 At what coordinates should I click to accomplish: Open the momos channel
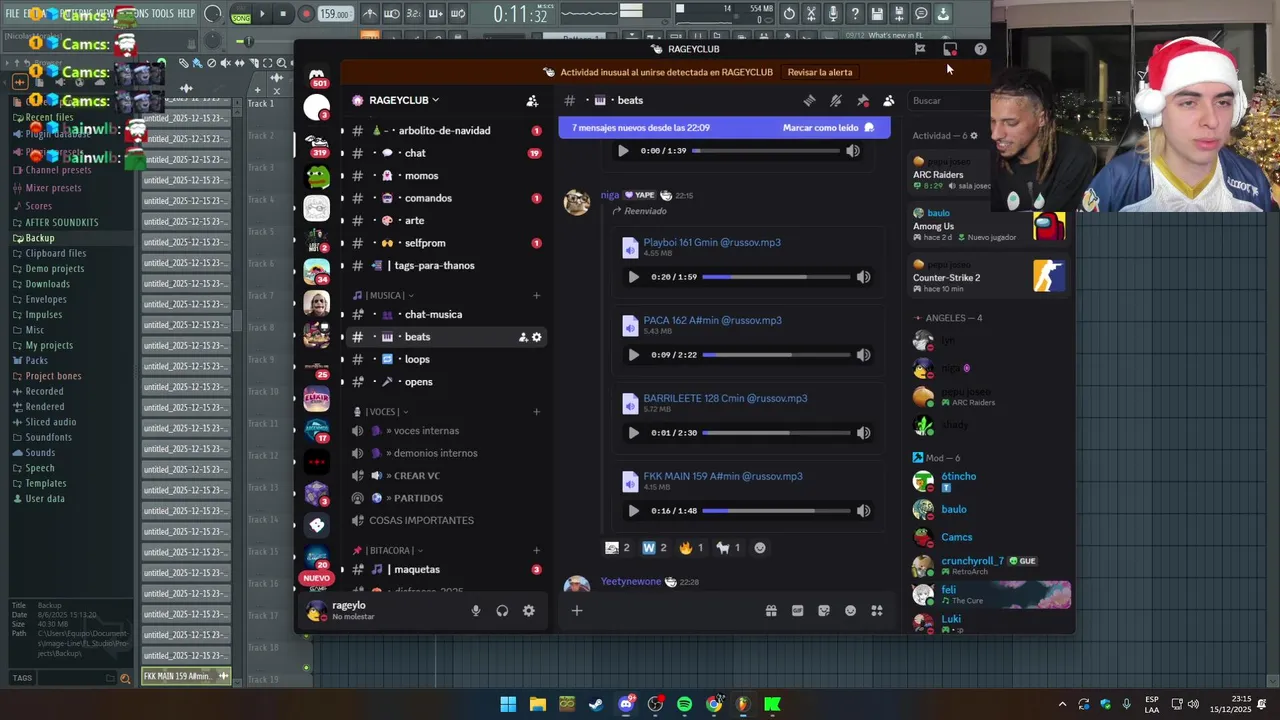click(444, 176)
